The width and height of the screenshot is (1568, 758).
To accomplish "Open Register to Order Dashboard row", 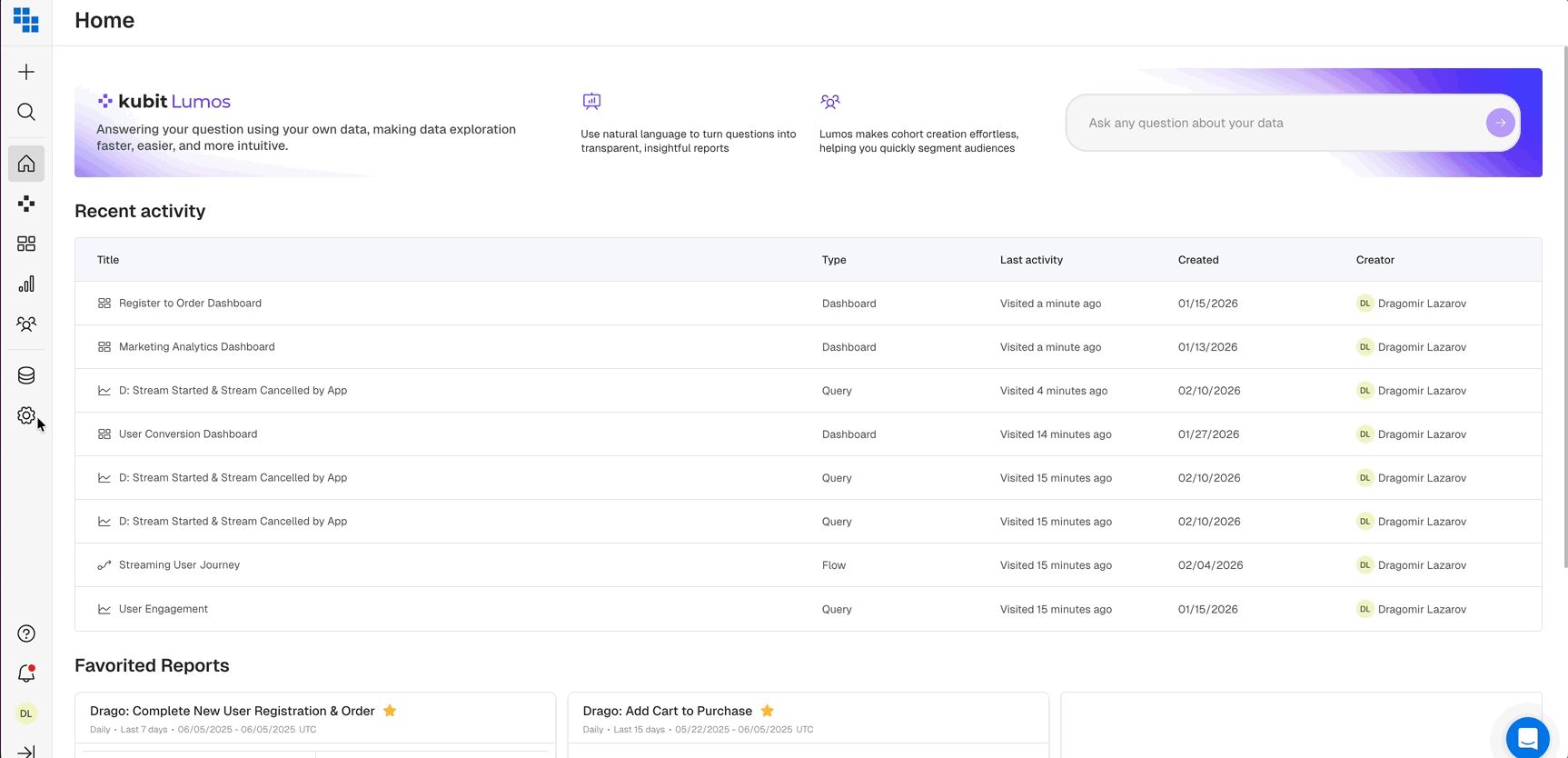I will (x=190, y=304).
